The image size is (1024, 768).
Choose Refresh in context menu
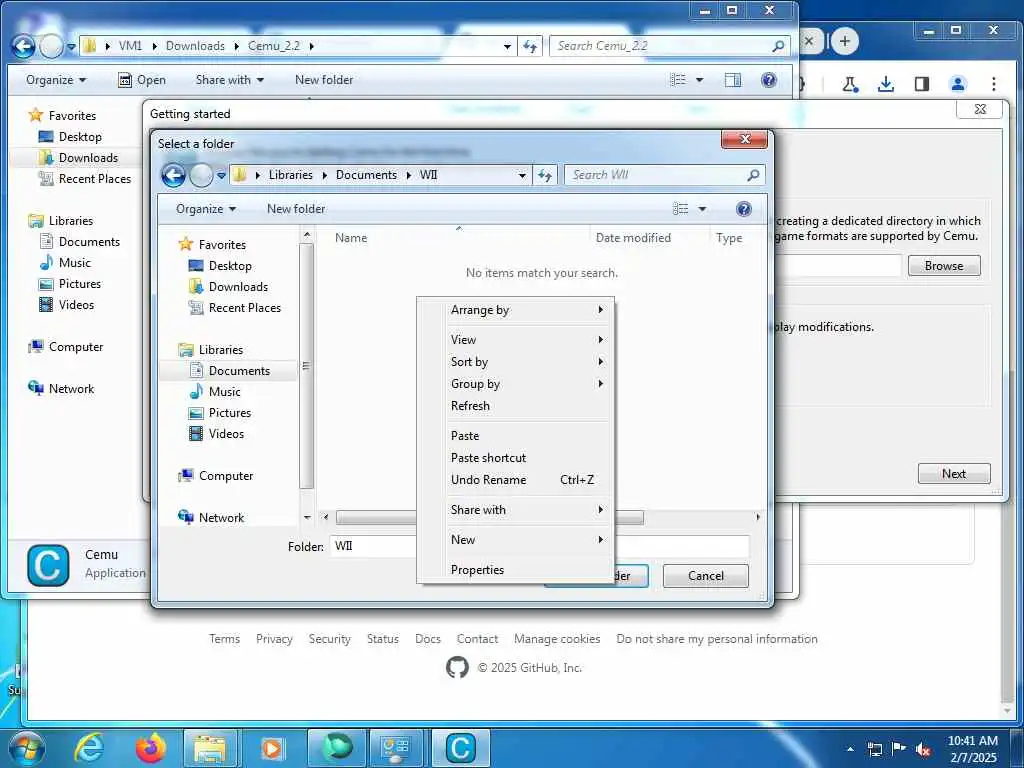tap(515, 406)
